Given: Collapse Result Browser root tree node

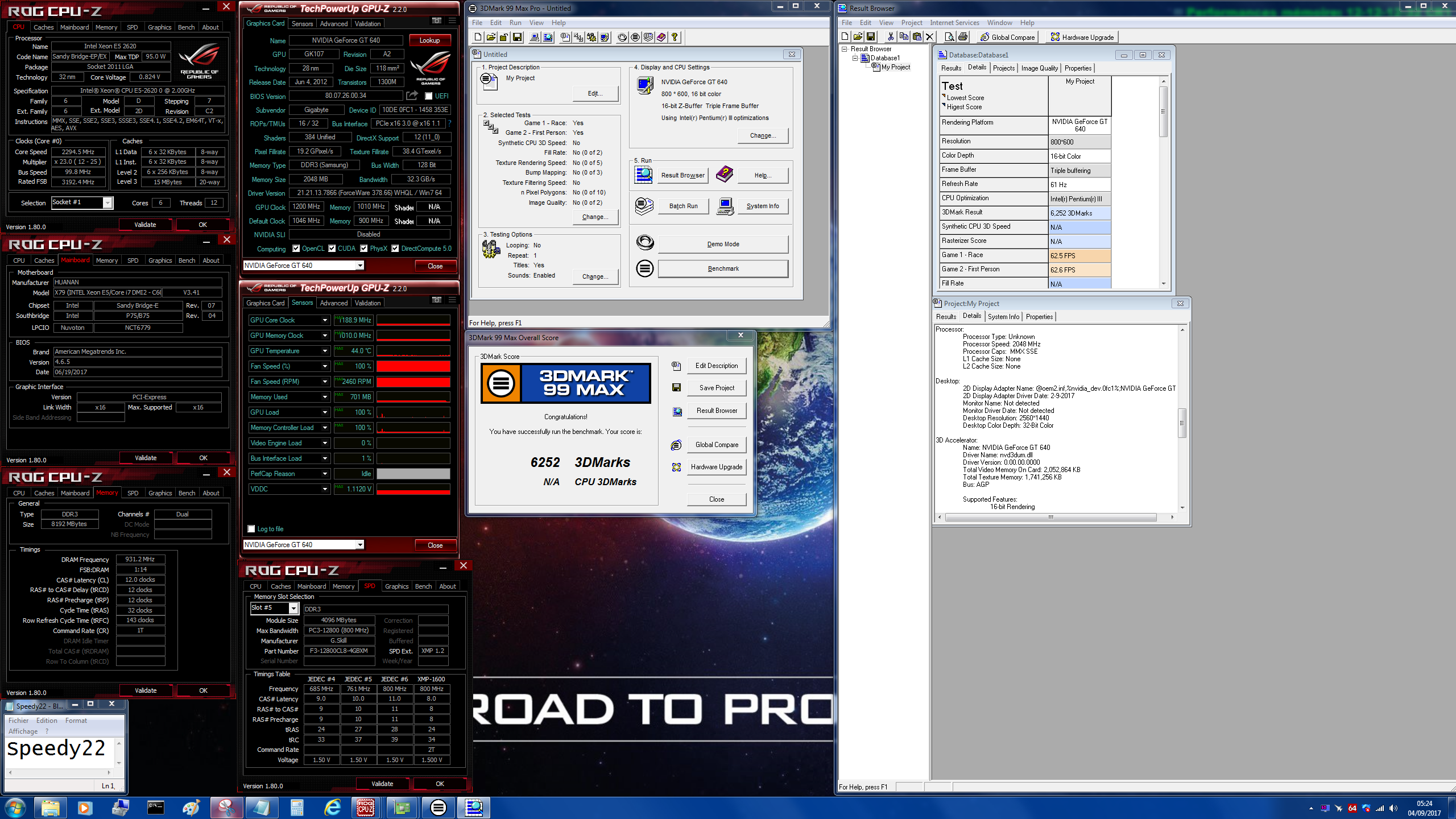Looking at the screenshot, I should pyautogui.click(x=844, y=49).
